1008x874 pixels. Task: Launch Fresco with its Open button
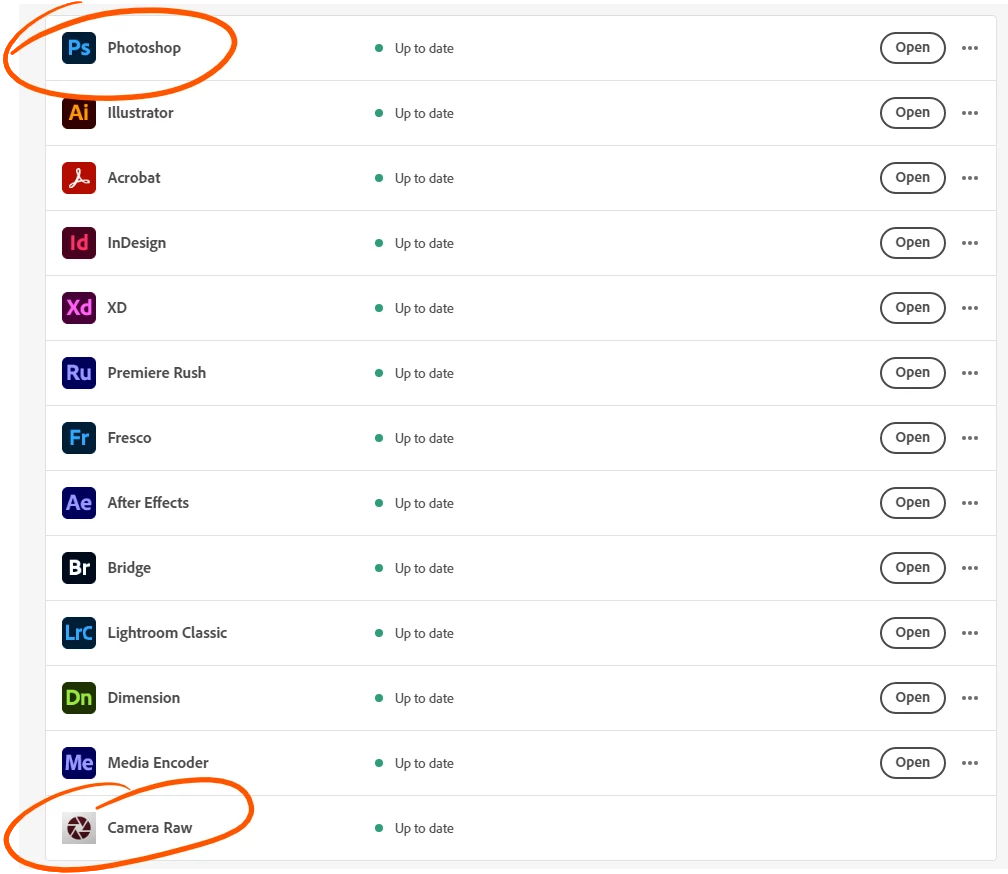click(912, 437)
